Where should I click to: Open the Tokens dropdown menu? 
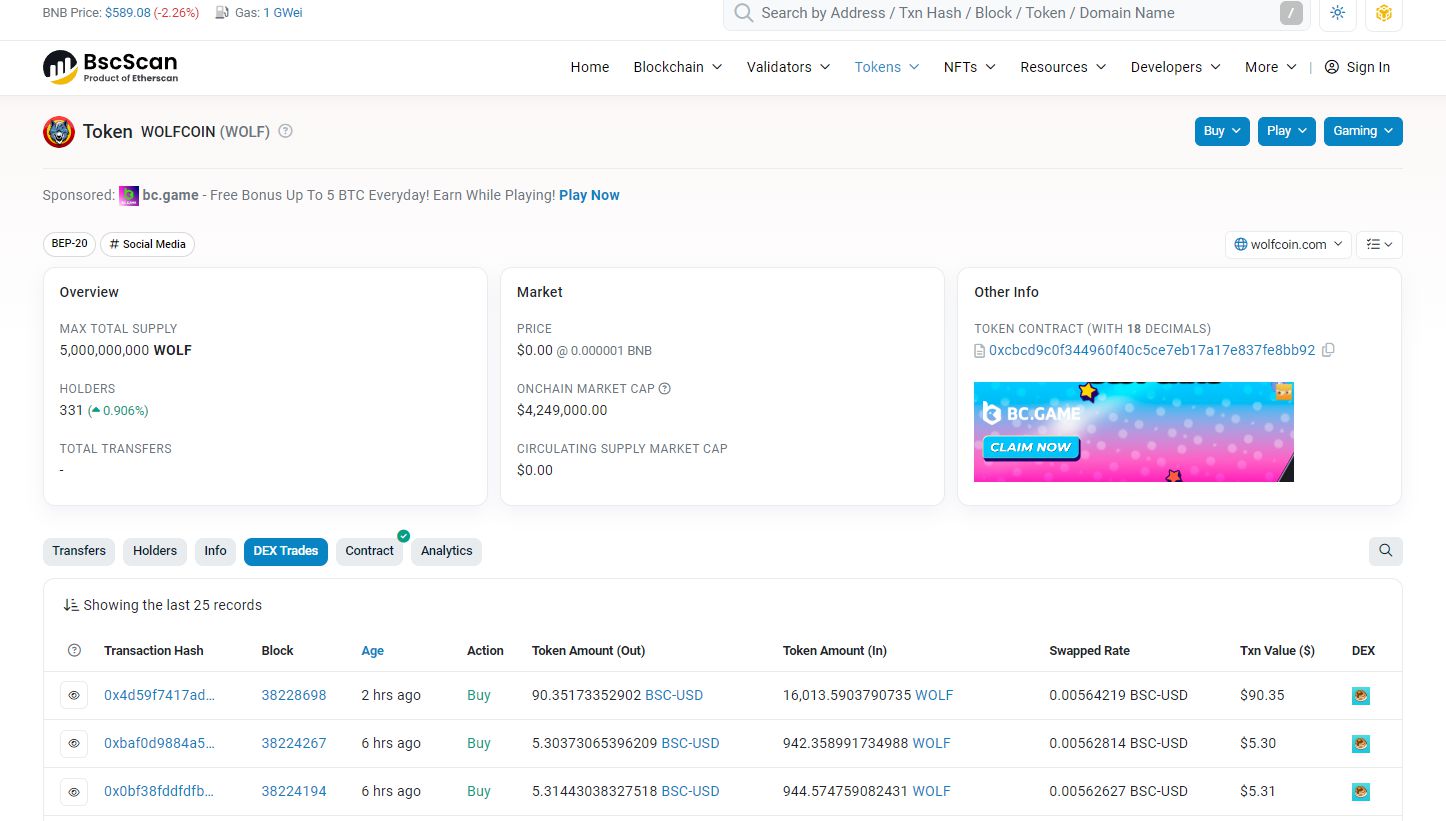click(x=887, y=67)
